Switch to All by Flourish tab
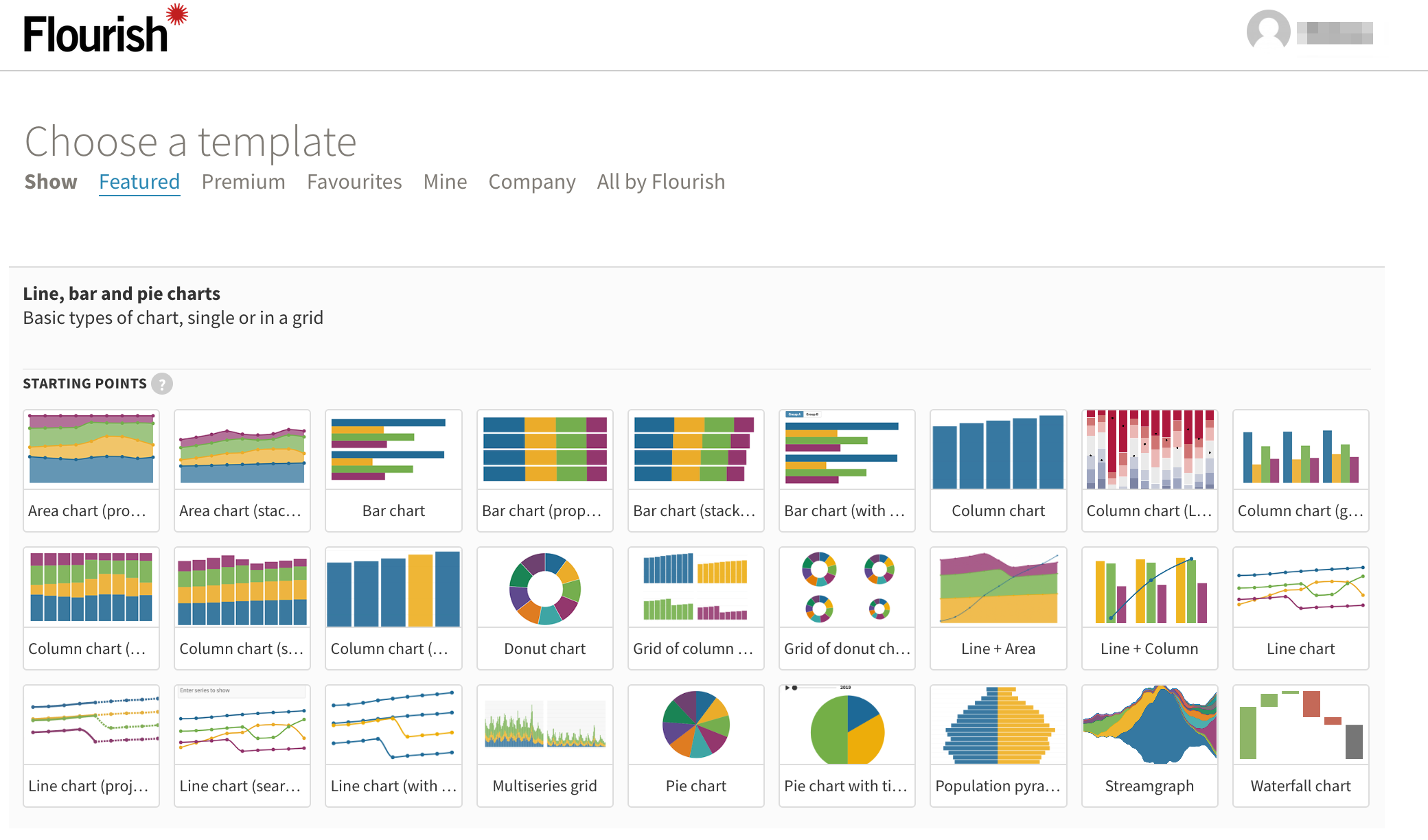This screenshot has width=1428, height=840. [x=661, y=182]
